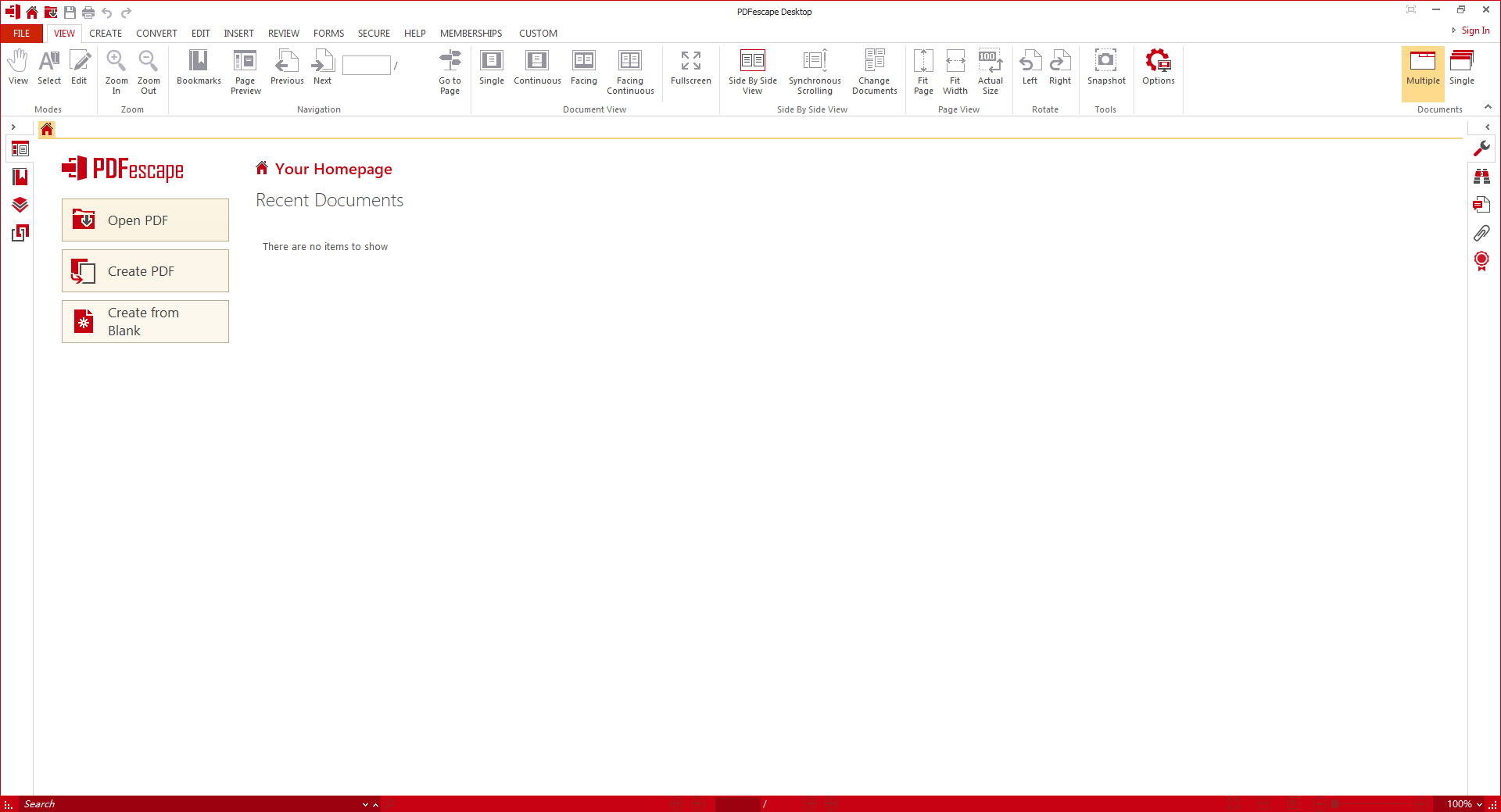Click the Create PDF button
The width and height of the screenshot is (1501, 812).
coord(145,271)
